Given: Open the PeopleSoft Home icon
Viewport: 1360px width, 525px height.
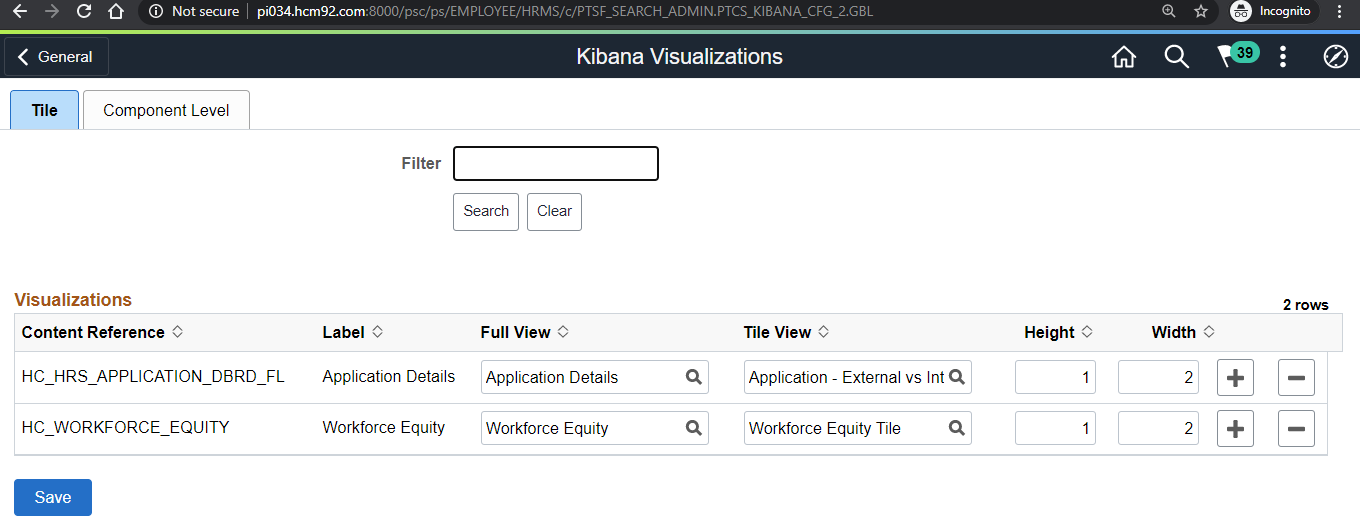Looking at the screenshot, I should [x=1124, y=57].
